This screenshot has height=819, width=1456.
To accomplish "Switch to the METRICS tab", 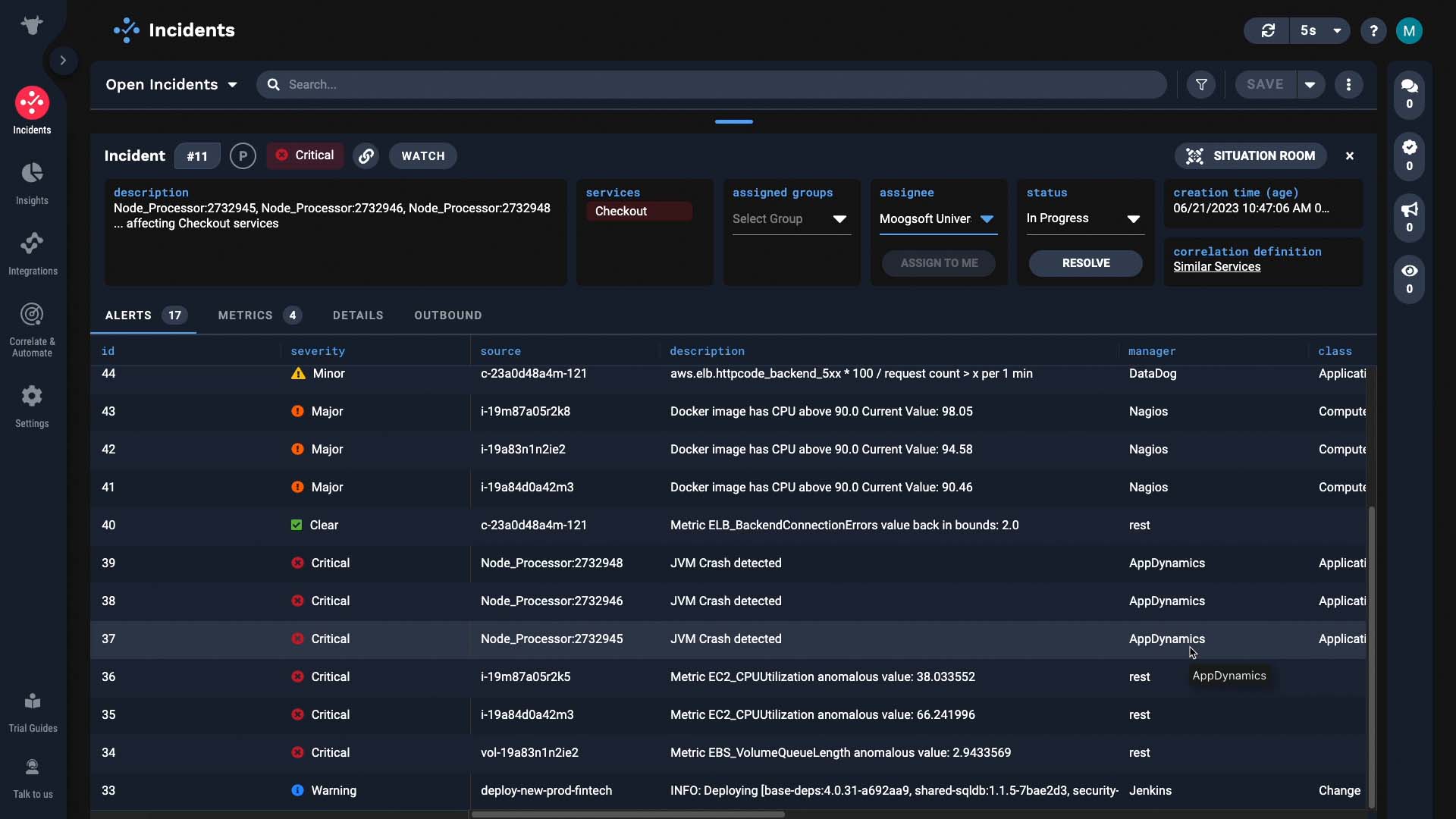I will (x=259, y=315).
